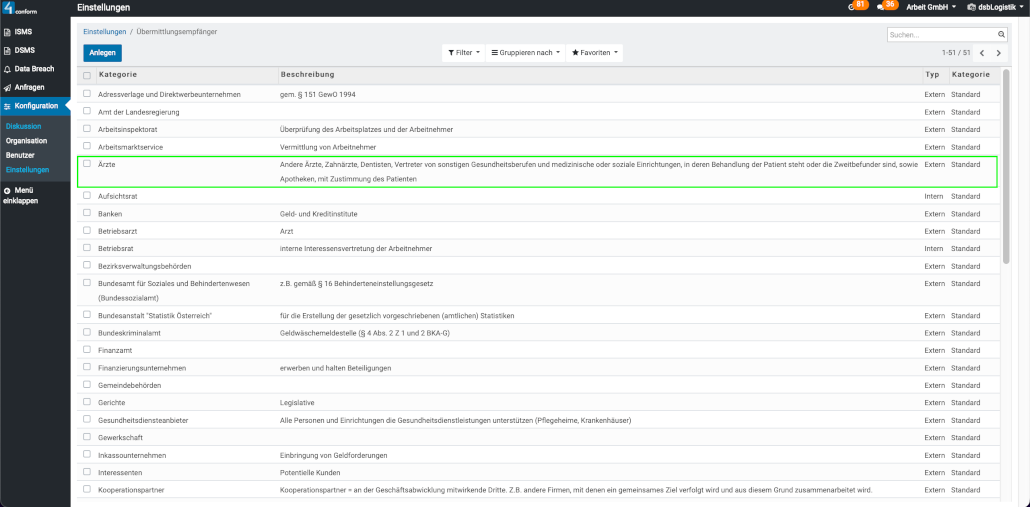
Task: Click the search magnifier icon
Action: [x=1001, y=34]
